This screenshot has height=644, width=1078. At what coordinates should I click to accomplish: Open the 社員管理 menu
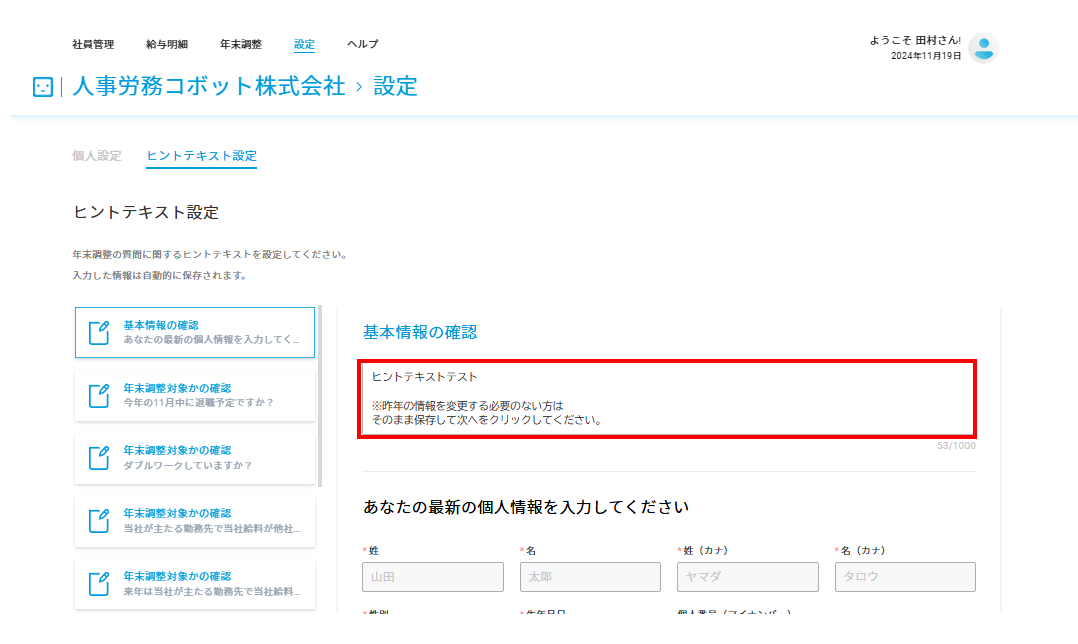coord(93,44)
